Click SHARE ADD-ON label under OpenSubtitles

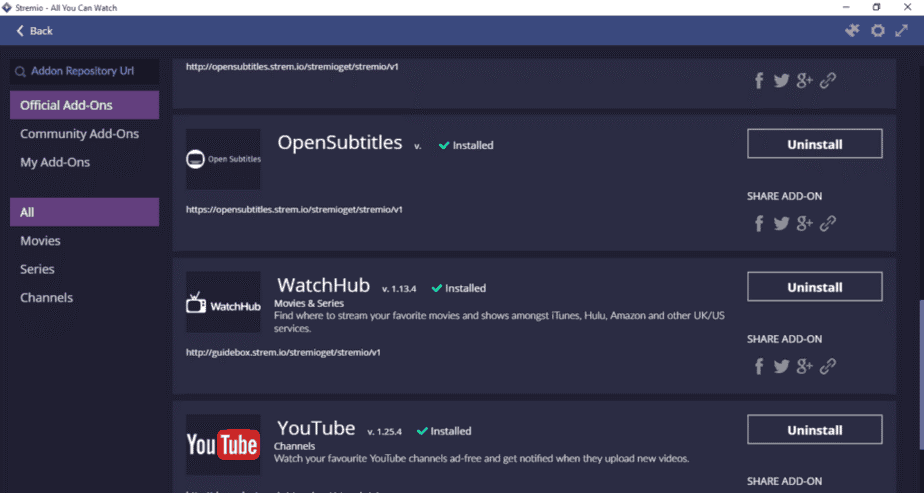click(784, 196)
